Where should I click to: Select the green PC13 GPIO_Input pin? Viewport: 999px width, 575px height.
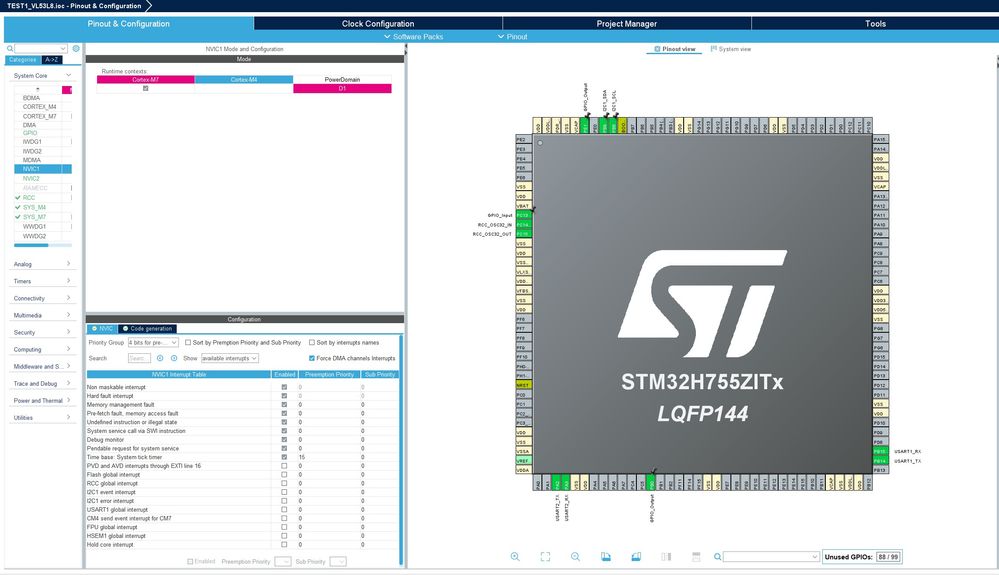coord(523,215)
